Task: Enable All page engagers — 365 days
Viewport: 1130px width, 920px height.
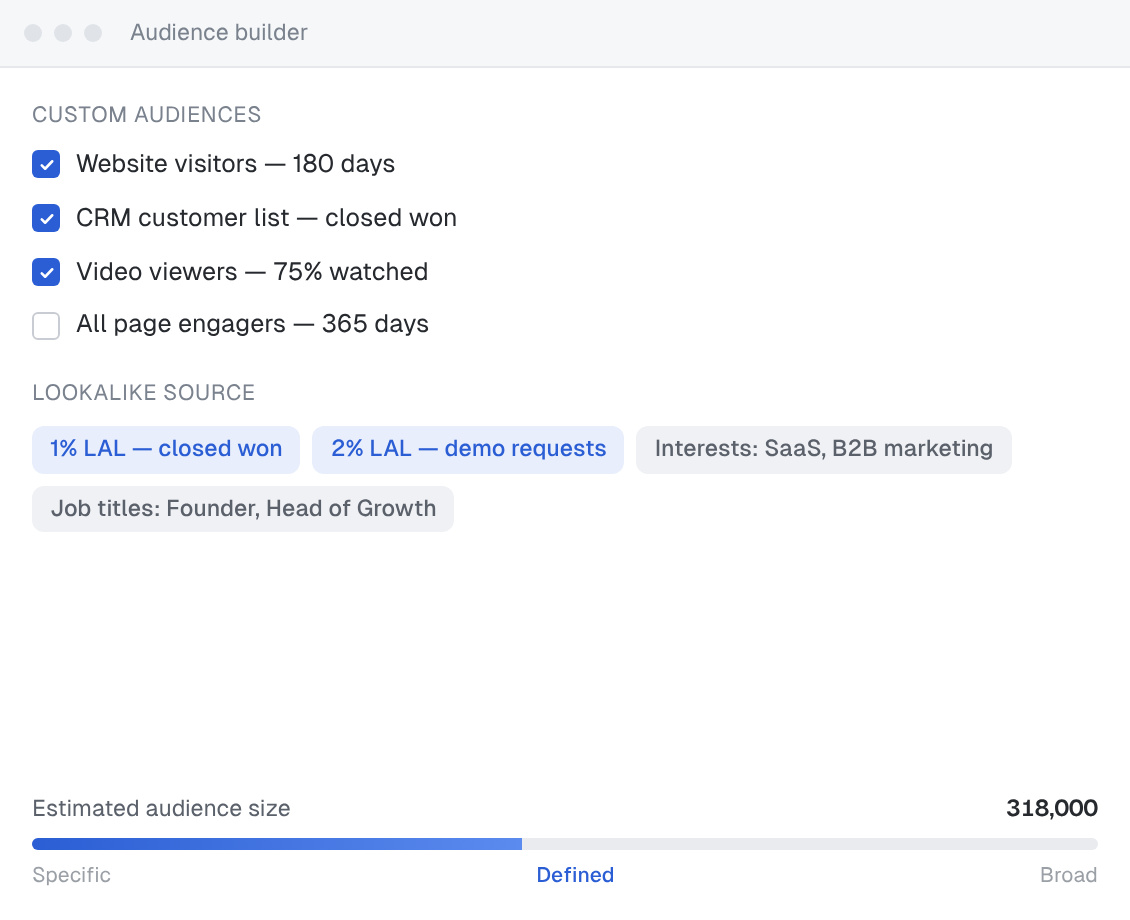Action: tap(46, 326)
